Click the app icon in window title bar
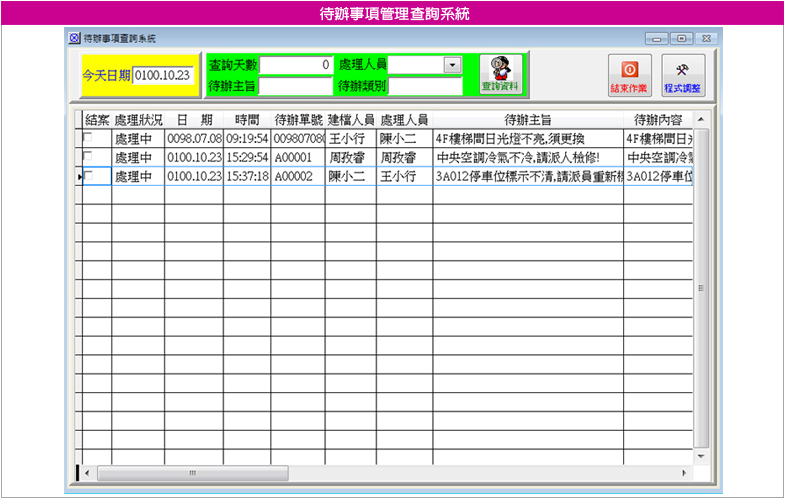The image size is (786, 500). [73, 38]
